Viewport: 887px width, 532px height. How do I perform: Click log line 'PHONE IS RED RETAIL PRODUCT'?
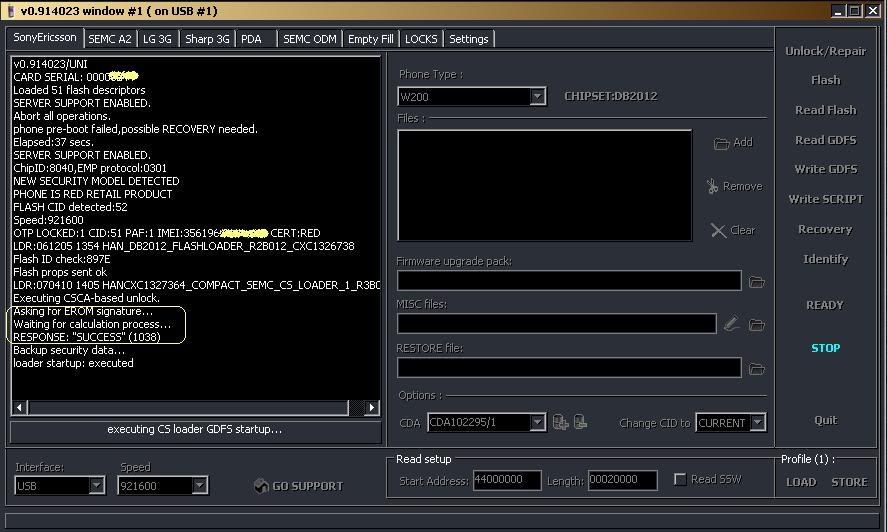coord(93,194)
